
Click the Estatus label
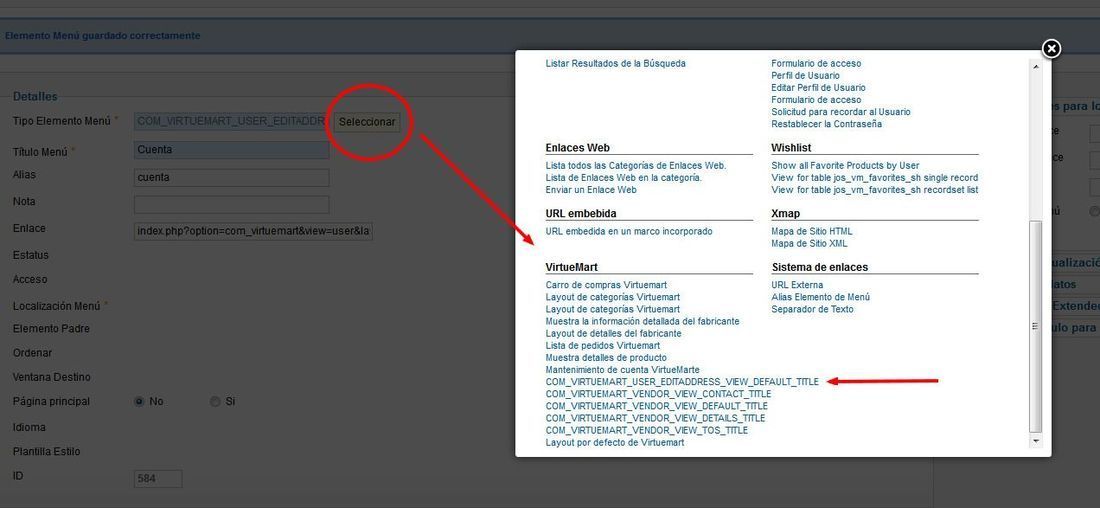(x=31, y=255)
